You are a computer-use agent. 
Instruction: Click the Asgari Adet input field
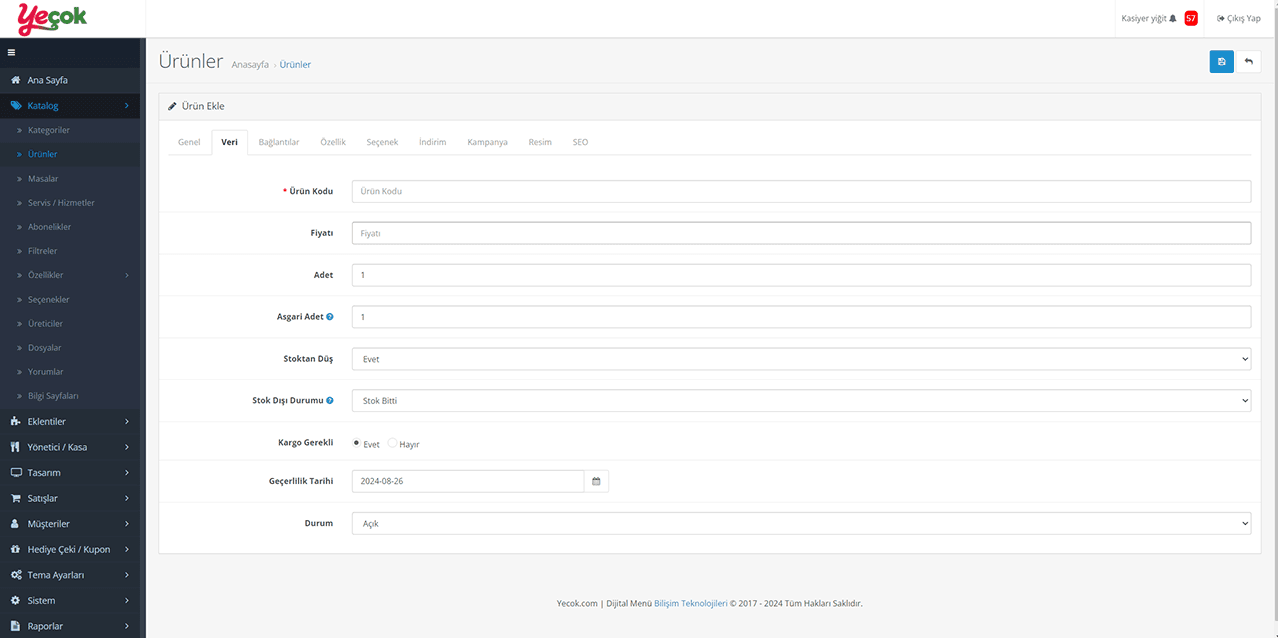coord(801,317)
